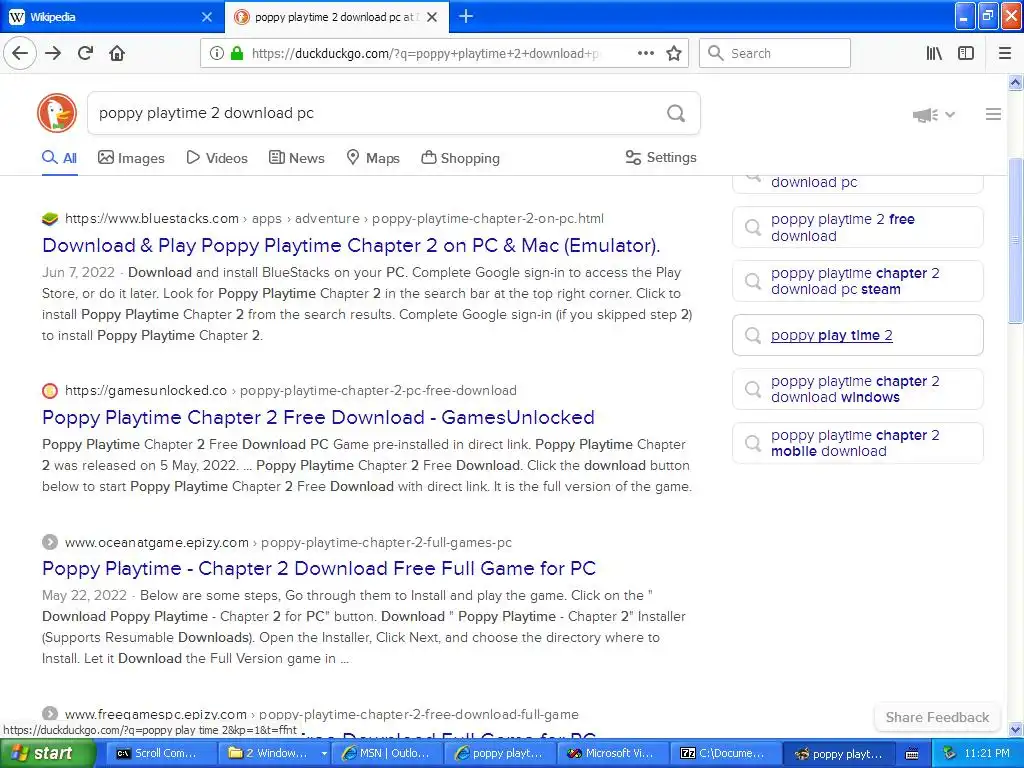1024x768 pixels.
Task: Open the Library icon in toolbar
Action: pyautogui.click(x=934, y=54)
